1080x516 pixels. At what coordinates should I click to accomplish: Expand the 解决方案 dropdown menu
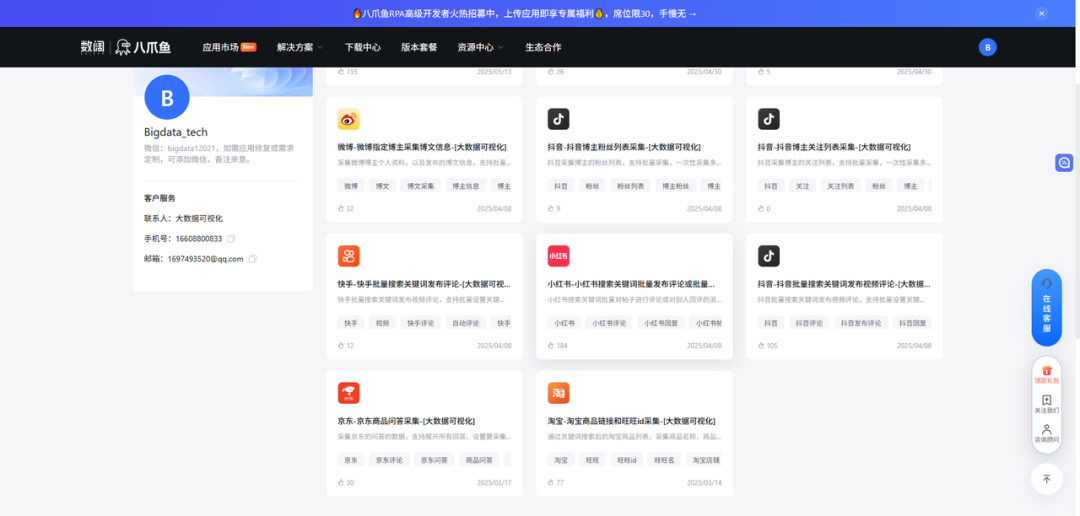tap(300, 48)
